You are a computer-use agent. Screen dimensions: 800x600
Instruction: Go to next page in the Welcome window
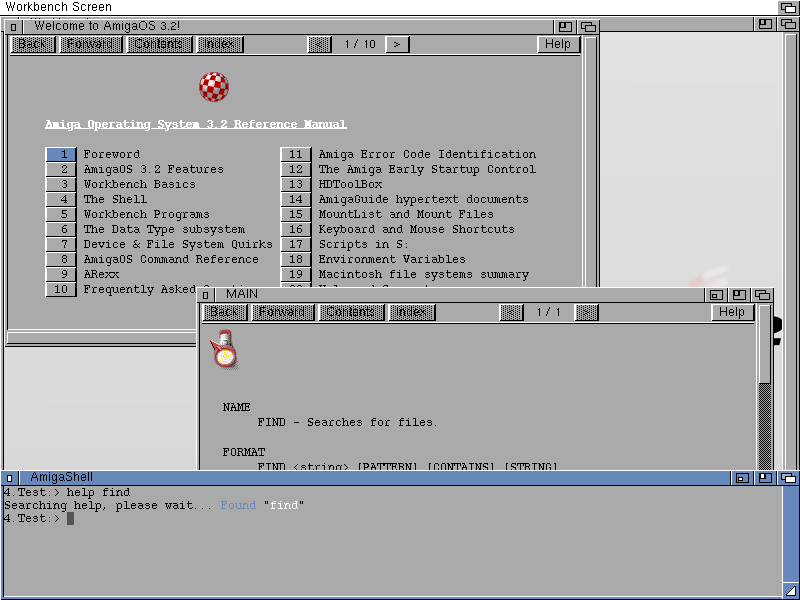[397, 44]
